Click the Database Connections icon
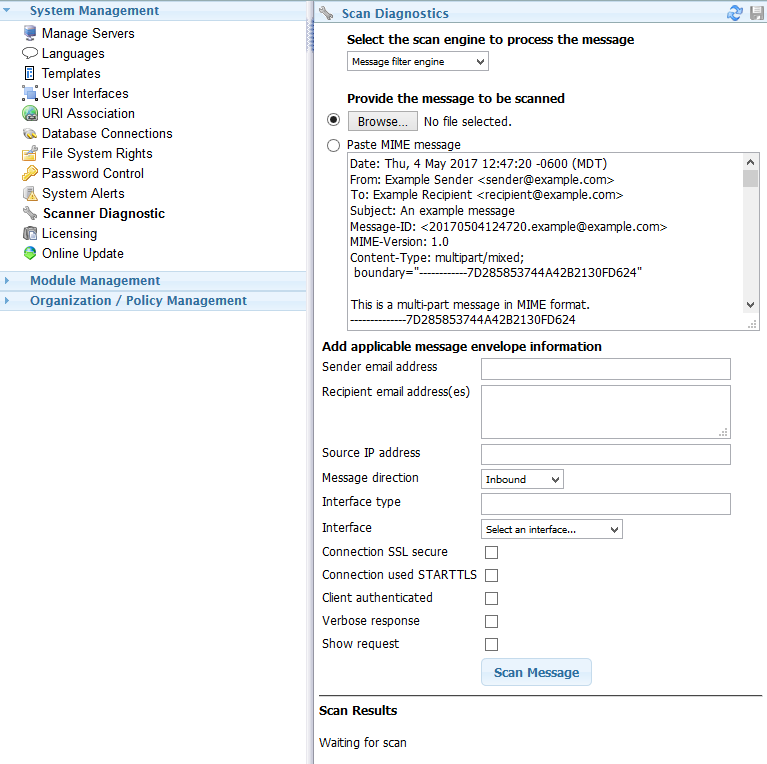Viewport: 767px width, 764px height. tap(30, 133)
